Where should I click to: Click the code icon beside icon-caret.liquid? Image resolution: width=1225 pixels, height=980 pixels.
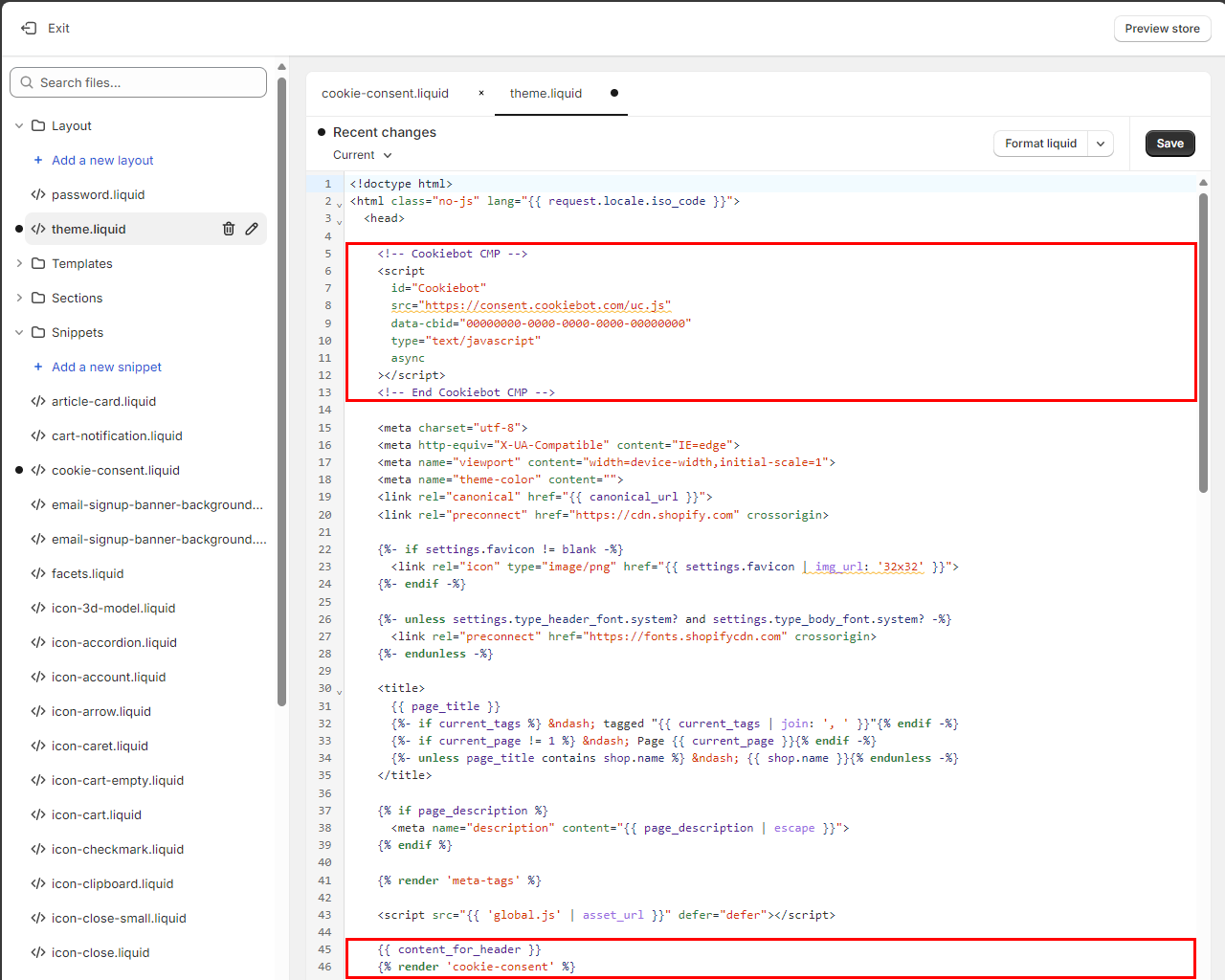click(x=38, y=746)
